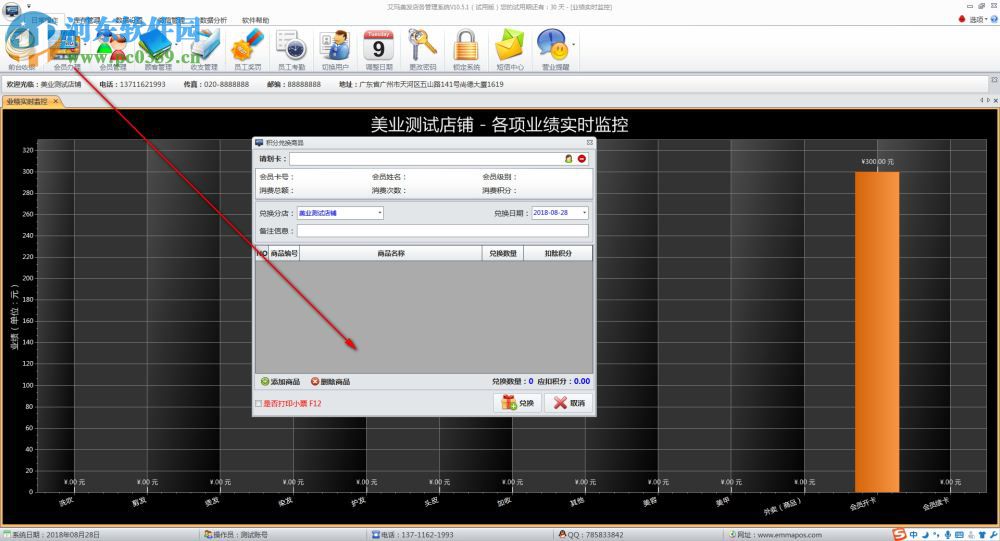Viewport: 1000px width, 541px height.
Task: Select the 业绩实时监控 document tab
Action: tap(27, 101)
